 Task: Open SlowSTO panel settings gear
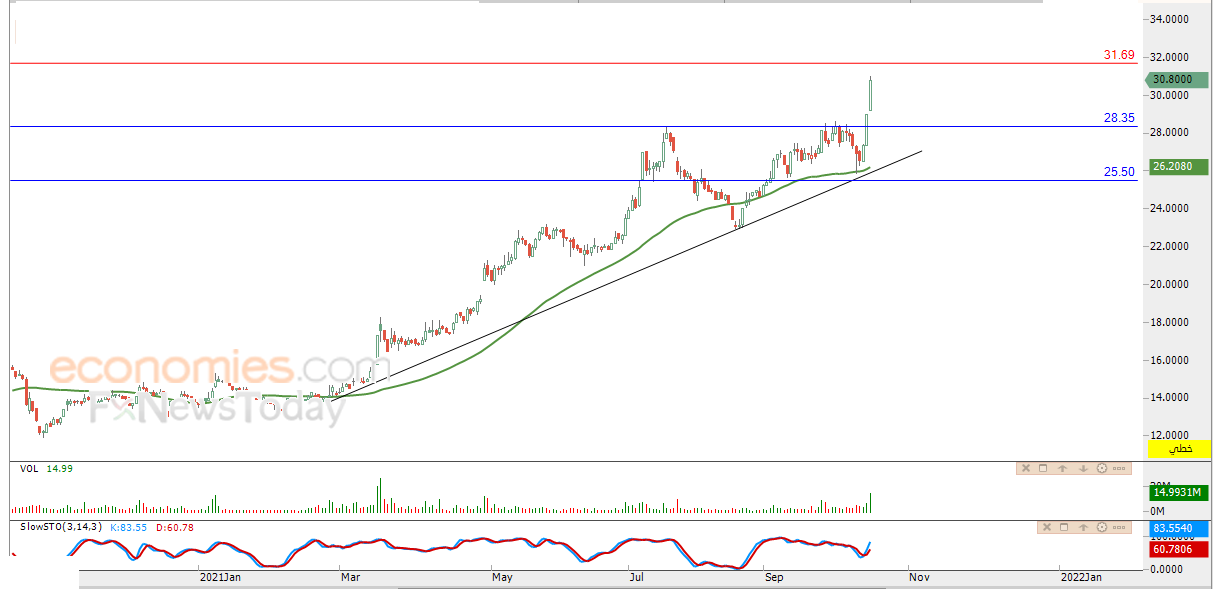(1102, 527)
